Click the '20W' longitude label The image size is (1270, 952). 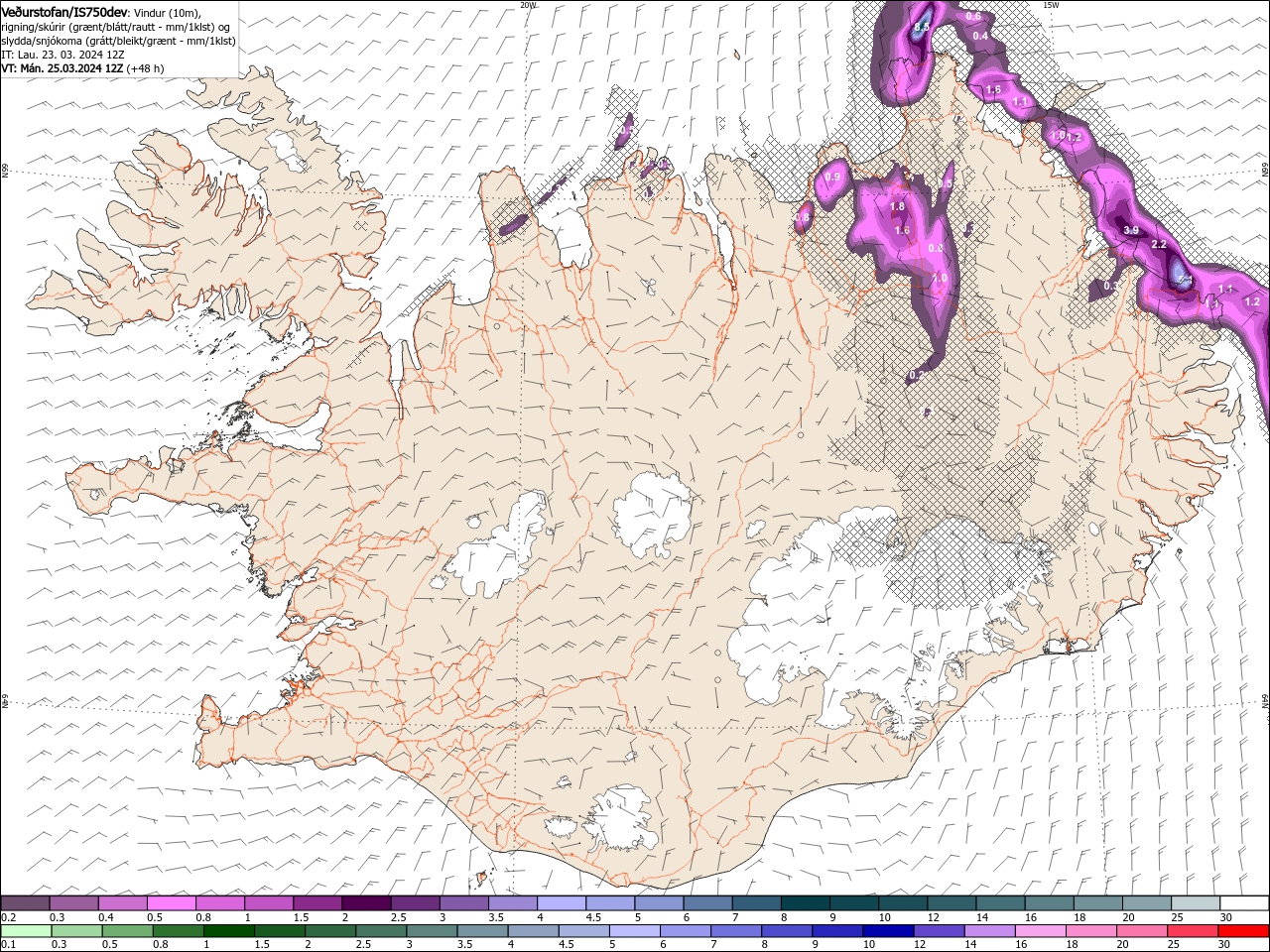pyautogui.click(x=528, y=5)
